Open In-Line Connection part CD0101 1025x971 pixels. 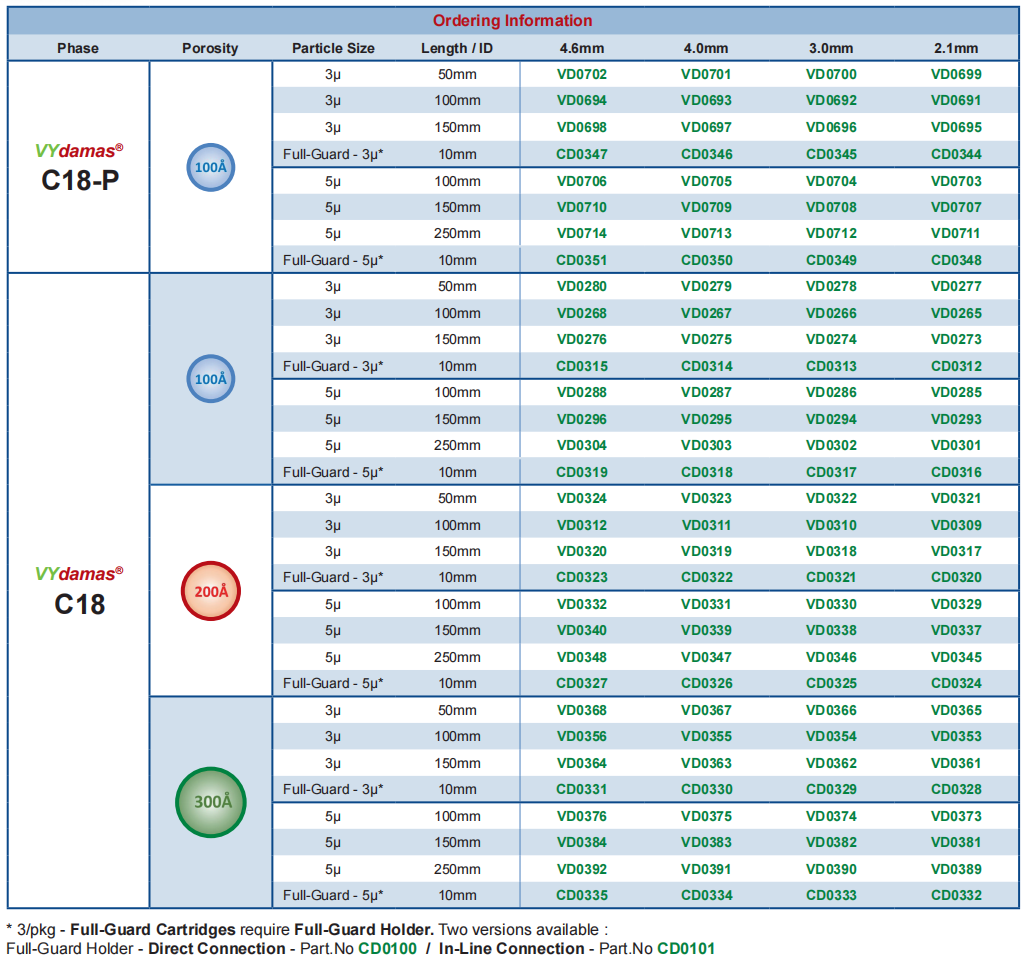pos(686,949)
